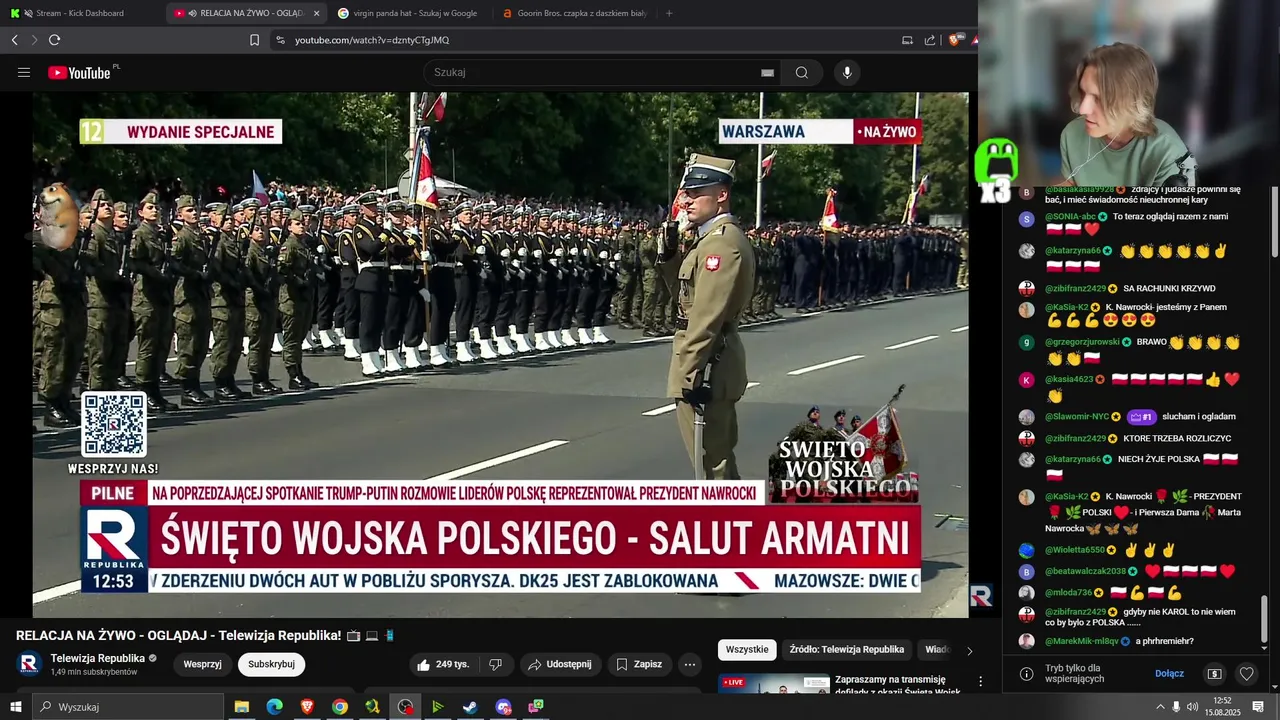Open options for Zapraszamy na transmisję video
Image resolution: width=1280 pixels, height=720 pixels.
click(x=980, y=681)
